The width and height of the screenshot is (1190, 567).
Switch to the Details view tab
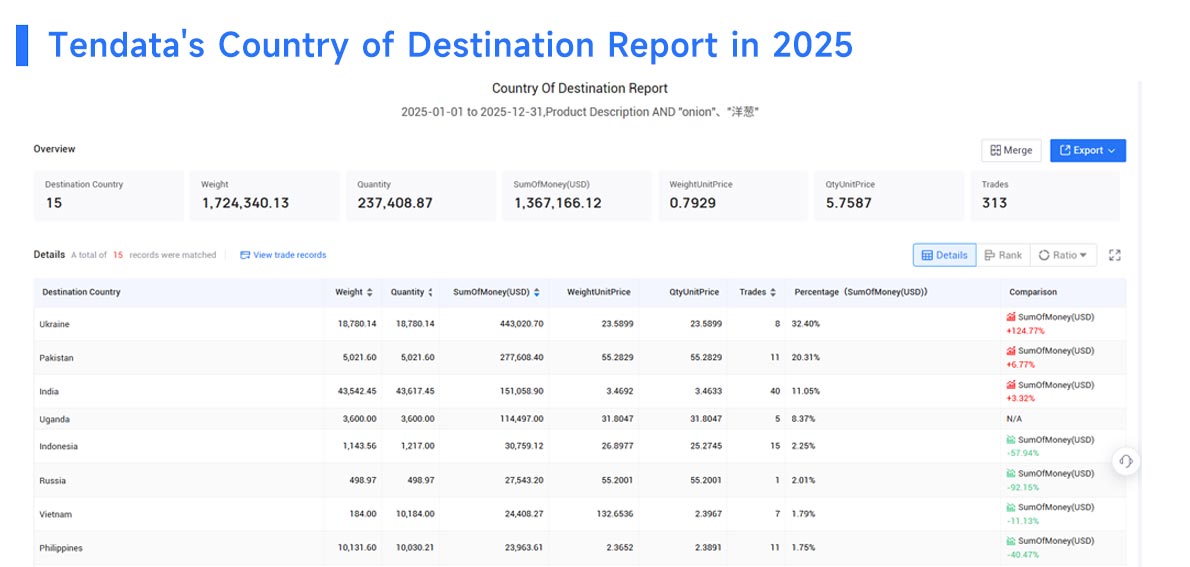click(x=944, y=255)
